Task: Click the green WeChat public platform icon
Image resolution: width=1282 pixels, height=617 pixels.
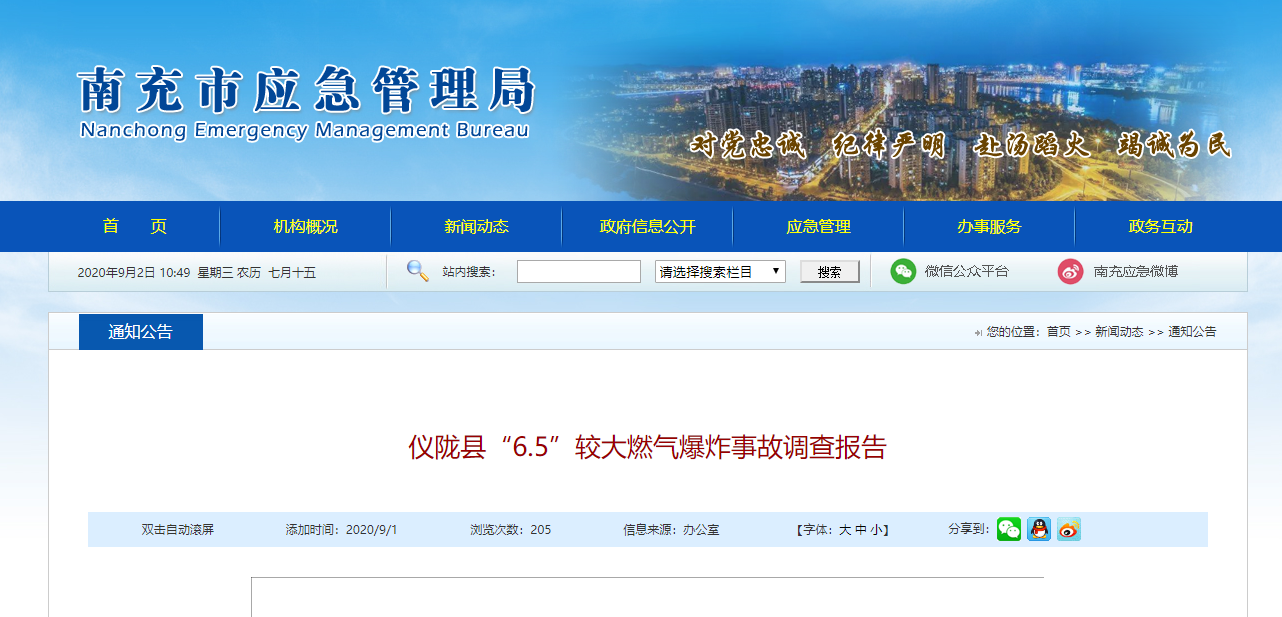Action: pos(903,271)
